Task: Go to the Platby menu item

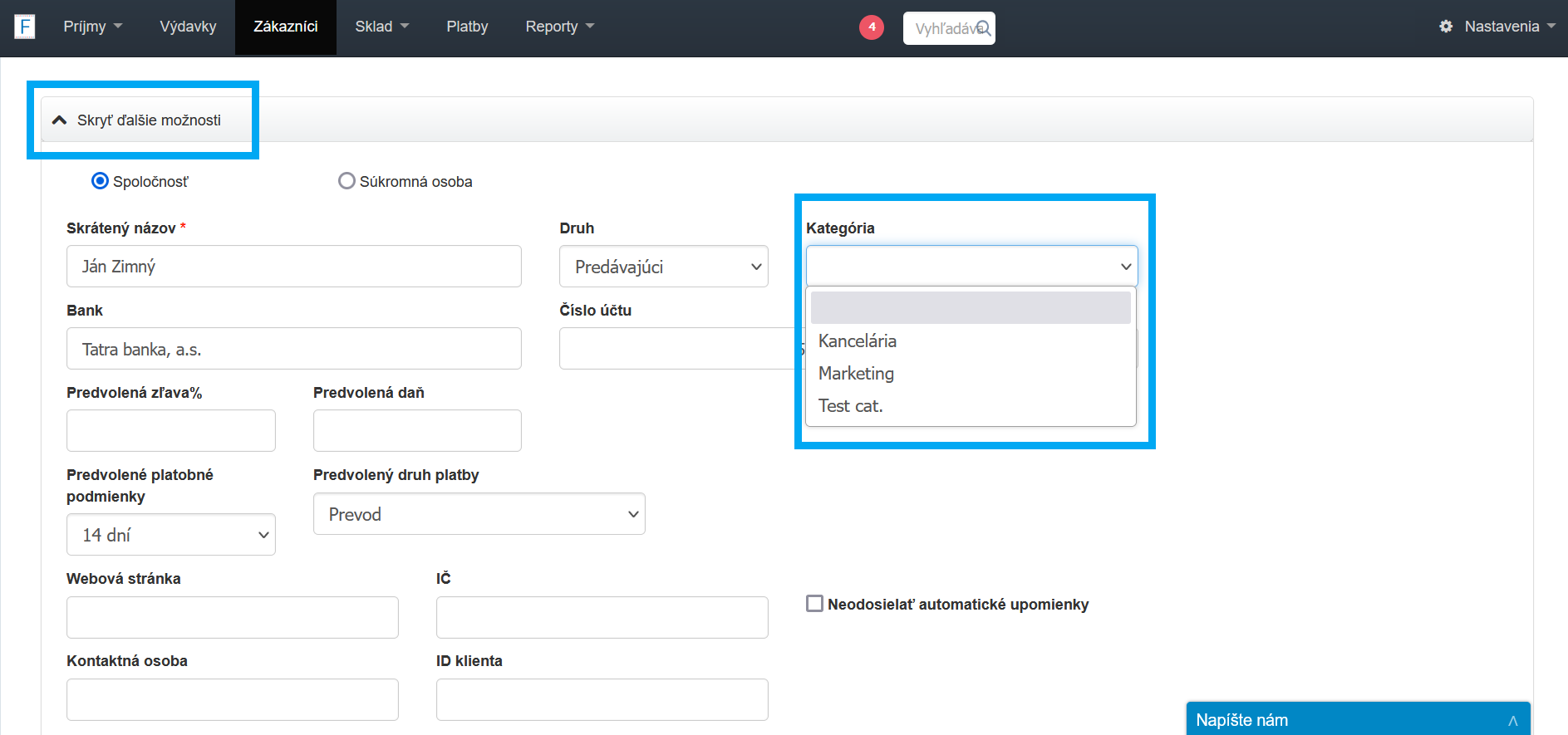Action: tap(467, 27)
